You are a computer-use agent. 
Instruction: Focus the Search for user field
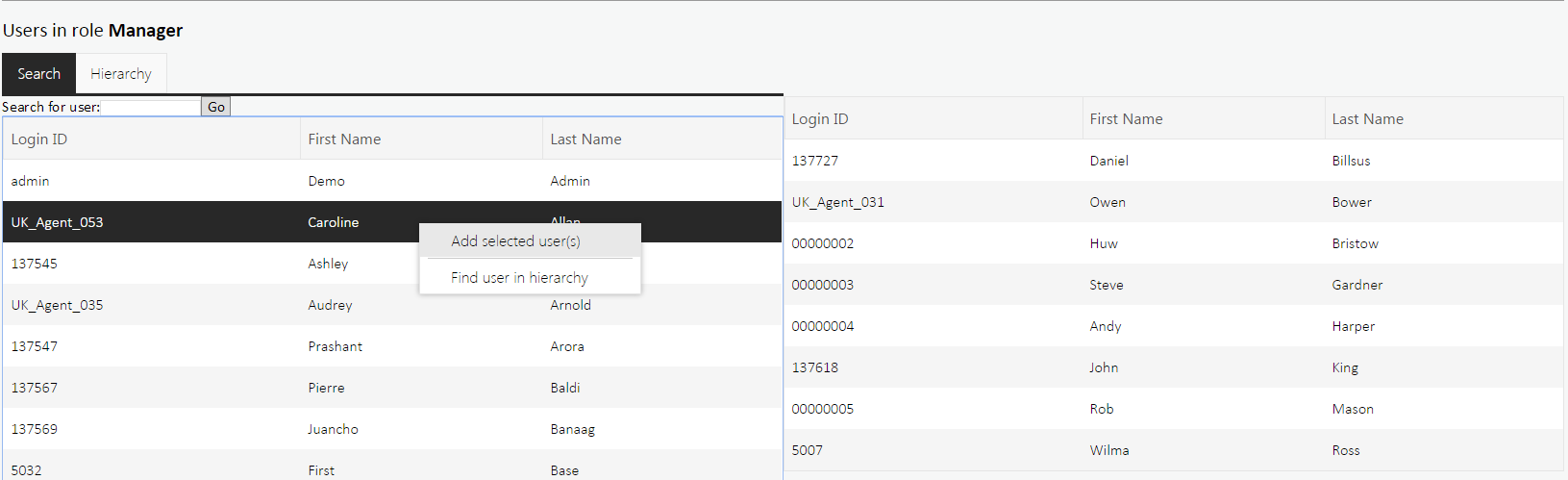151,107
